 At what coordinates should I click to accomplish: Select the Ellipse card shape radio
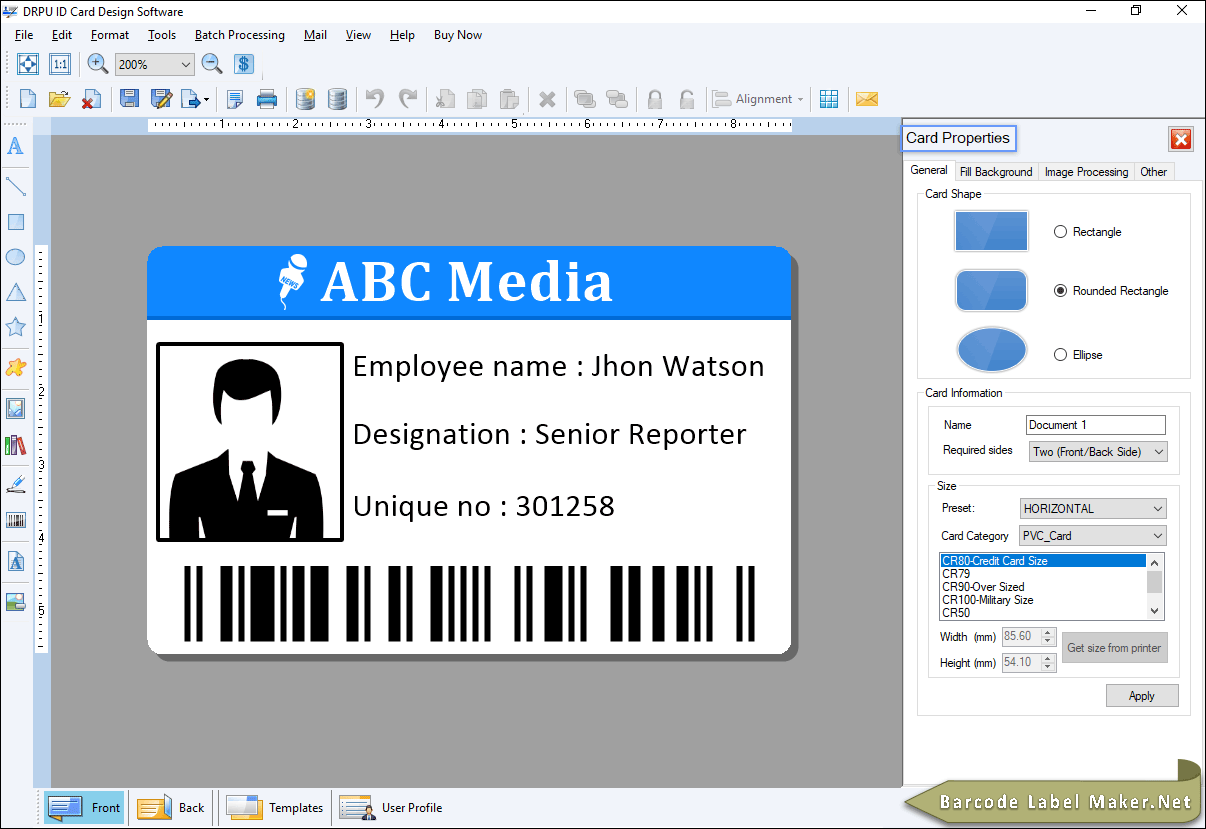coord(1061,355)
